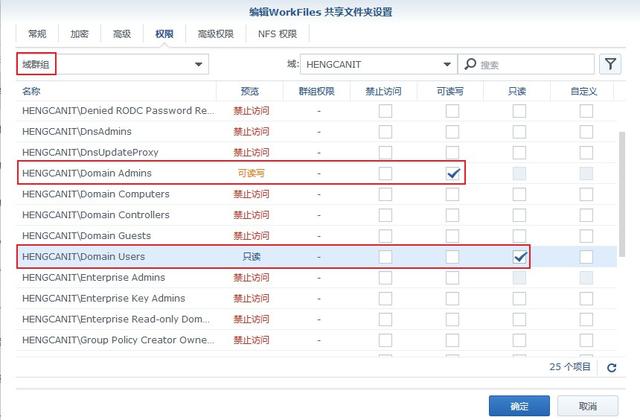
Task: Click 可读写 preview text for Domain Admins
Action: pos(251,173)
